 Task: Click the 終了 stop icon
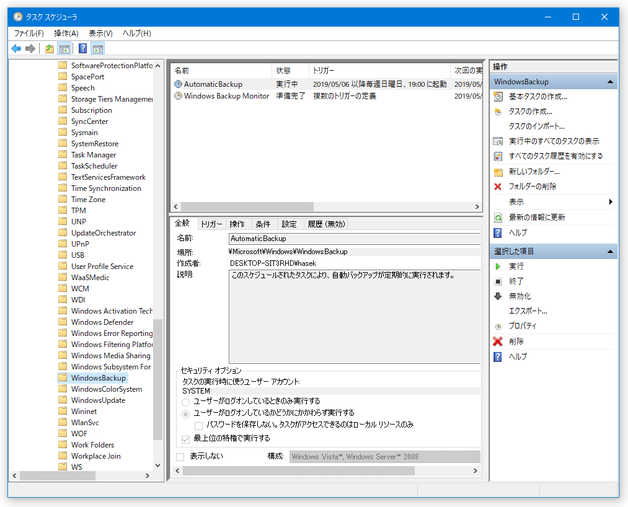[x=498, y=281]
